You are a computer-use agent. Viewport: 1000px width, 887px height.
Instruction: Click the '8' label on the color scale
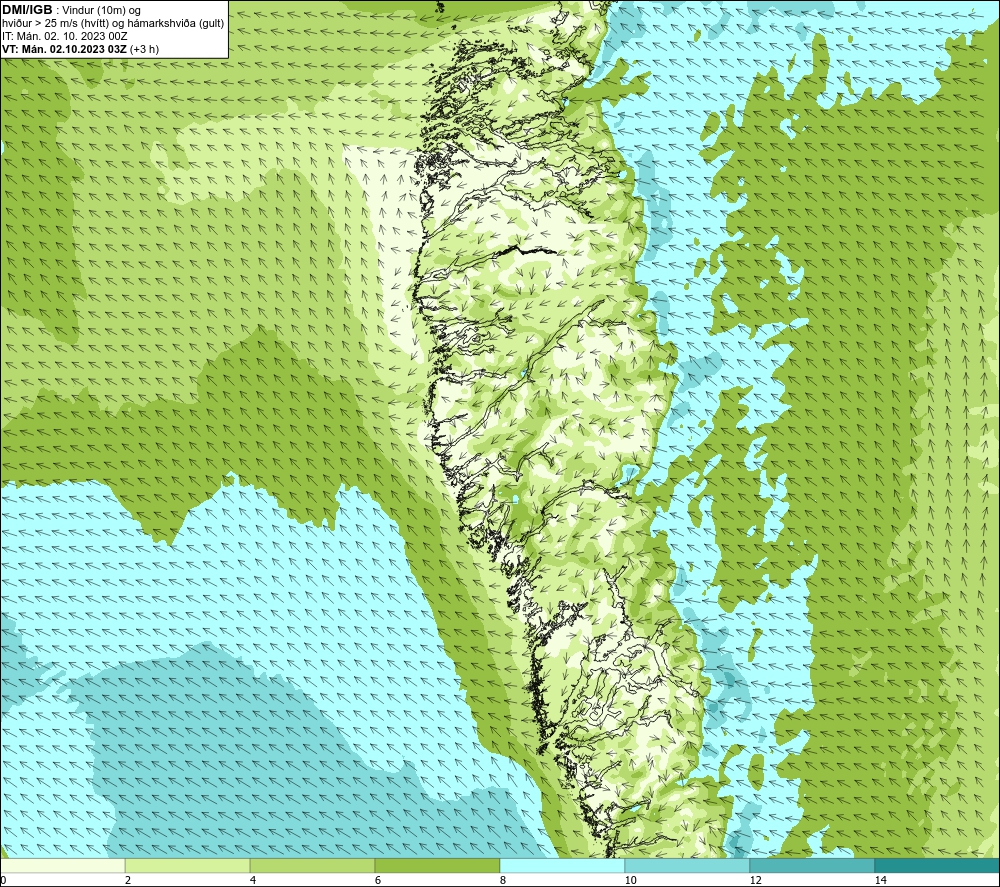tap(503, 880)
